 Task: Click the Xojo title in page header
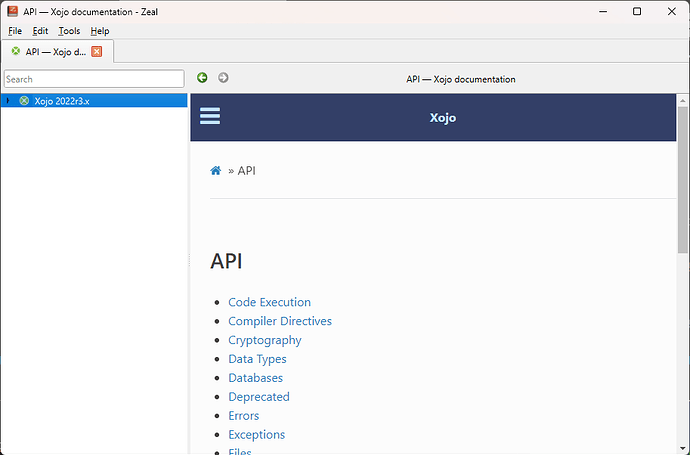coord(443,118)
